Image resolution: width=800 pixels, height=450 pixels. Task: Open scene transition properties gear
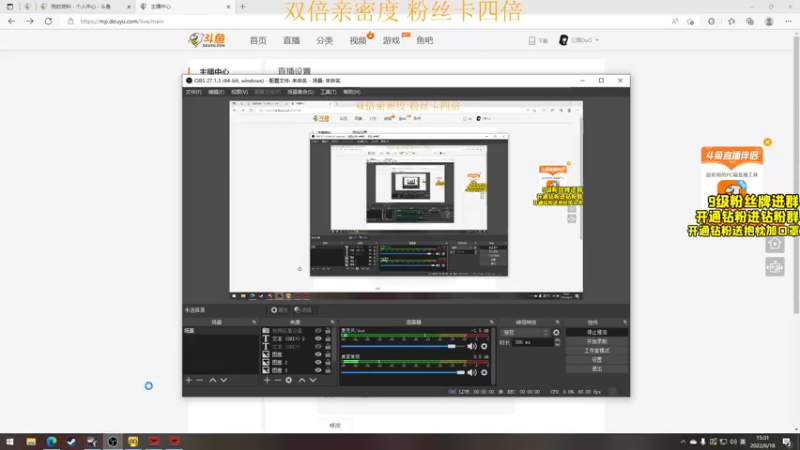coord(556,333)
